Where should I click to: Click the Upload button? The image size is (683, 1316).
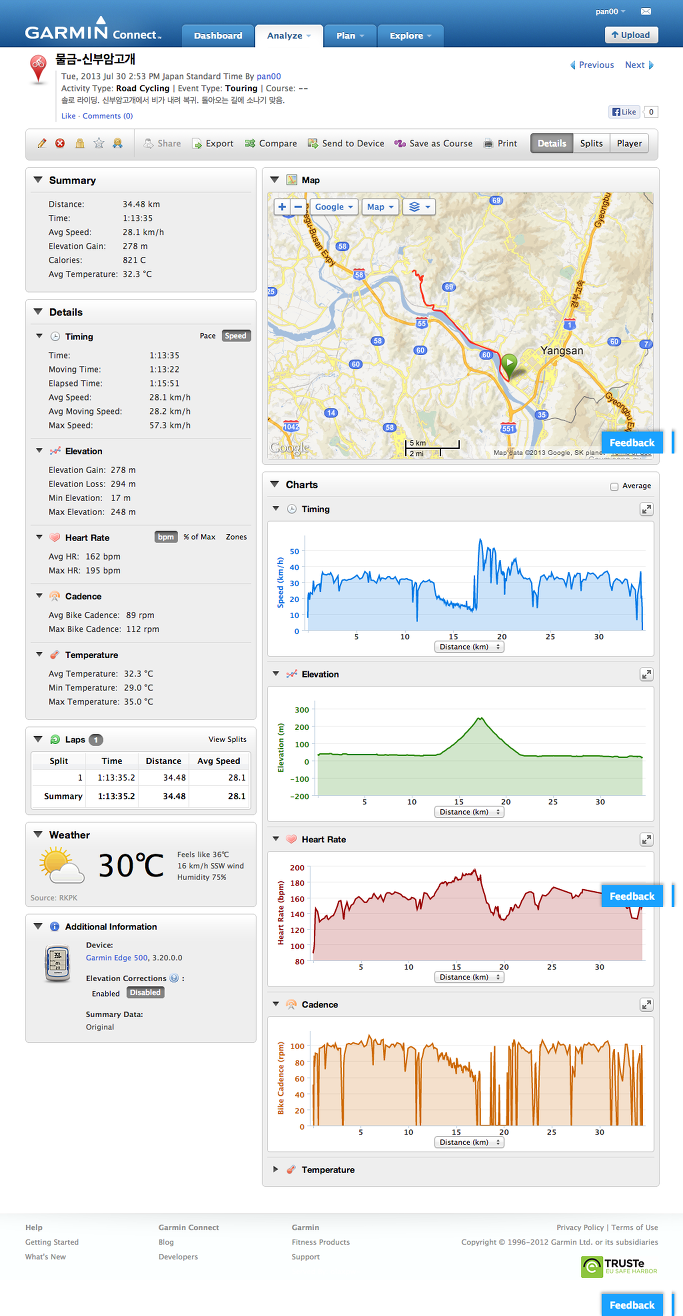631,35
